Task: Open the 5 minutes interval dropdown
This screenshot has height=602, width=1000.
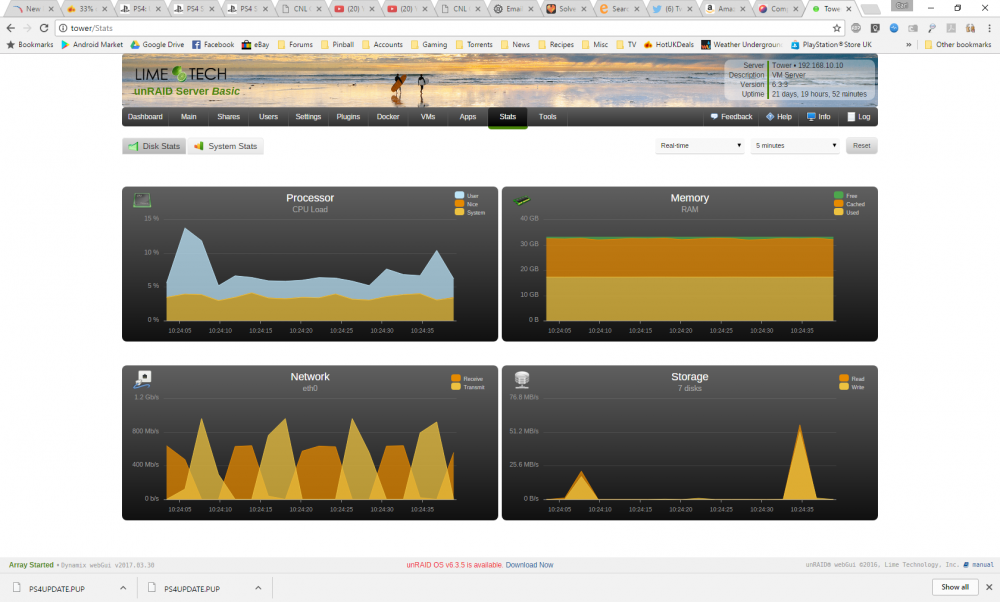Action: (795, 146)
